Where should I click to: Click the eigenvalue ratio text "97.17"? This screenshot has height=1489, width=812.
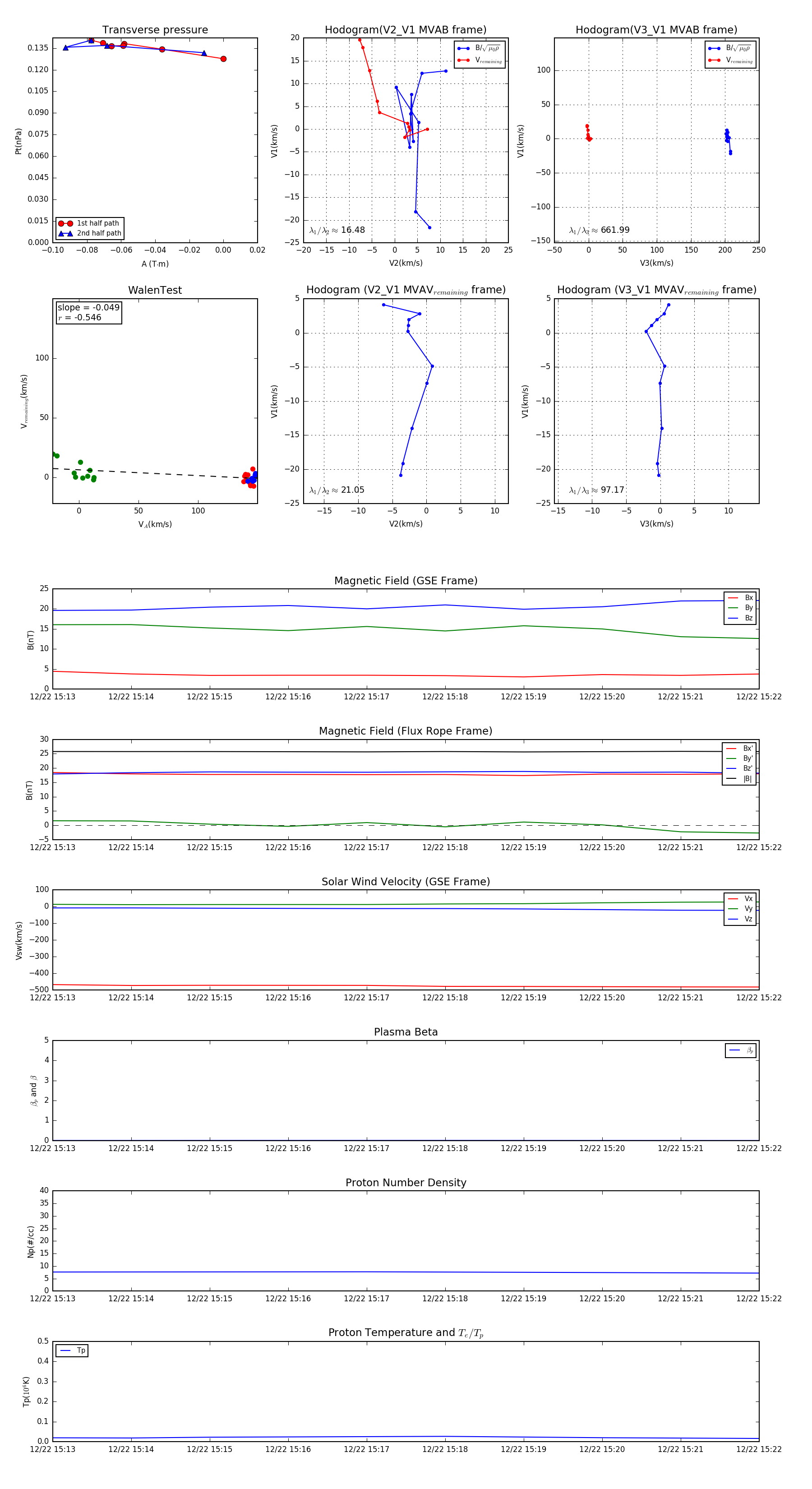tap(613, 490)
